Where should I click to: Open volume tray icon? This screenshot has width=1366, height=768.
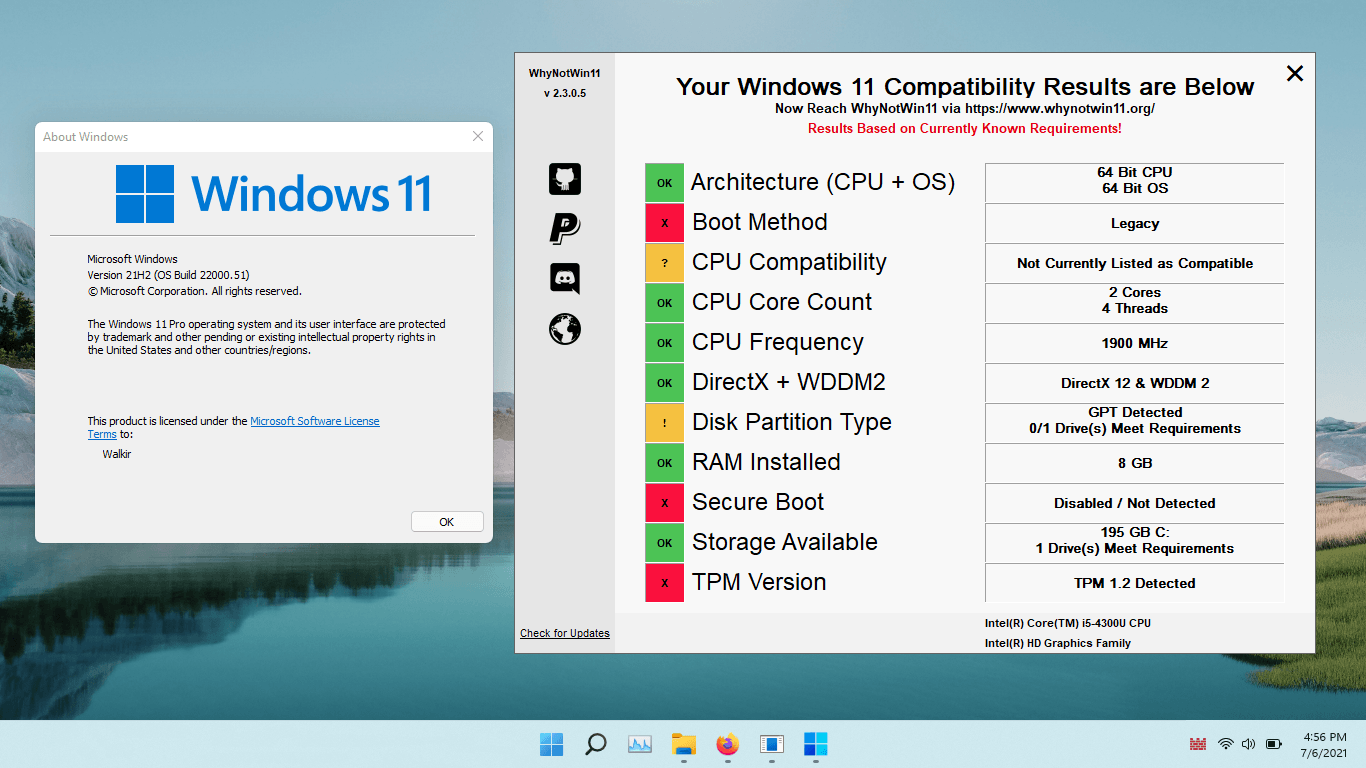click(1248, 744)
